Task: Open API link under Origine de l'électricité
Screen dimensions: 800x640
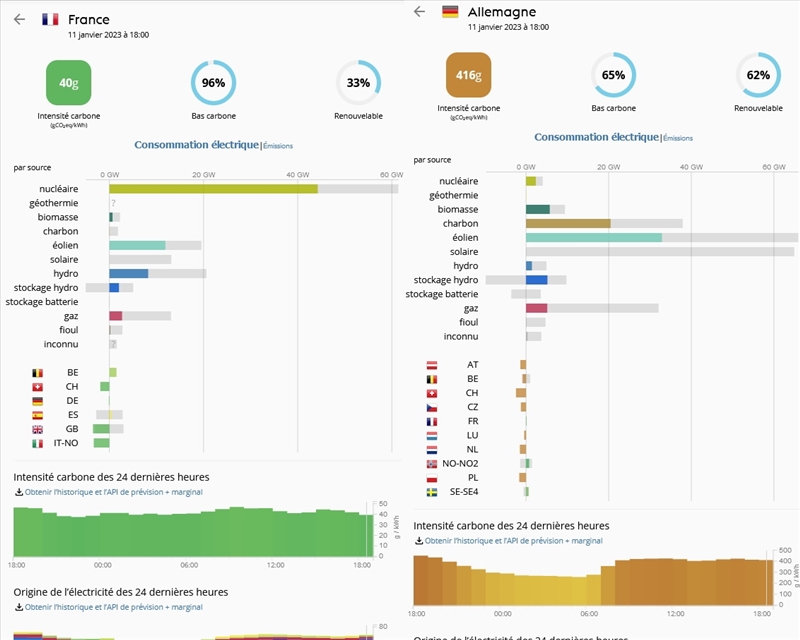Action: (x=114, y=607)
